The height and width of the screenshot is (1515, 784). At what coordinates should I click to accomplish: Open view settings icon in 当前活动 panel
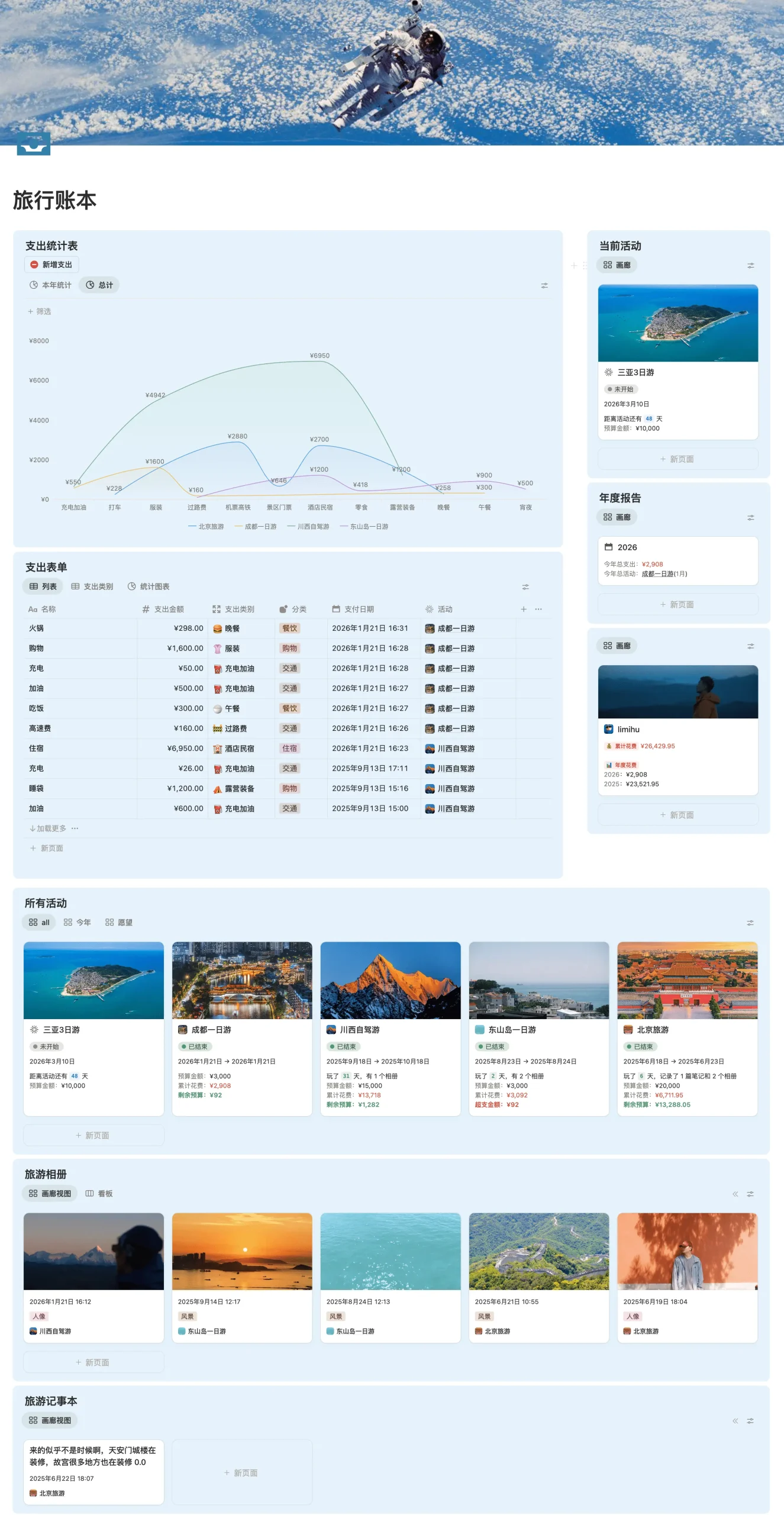point(750,266)
